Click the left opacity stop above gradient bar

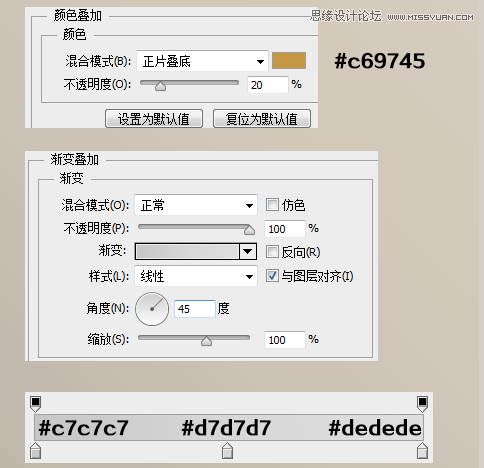(x=35, y=404)
